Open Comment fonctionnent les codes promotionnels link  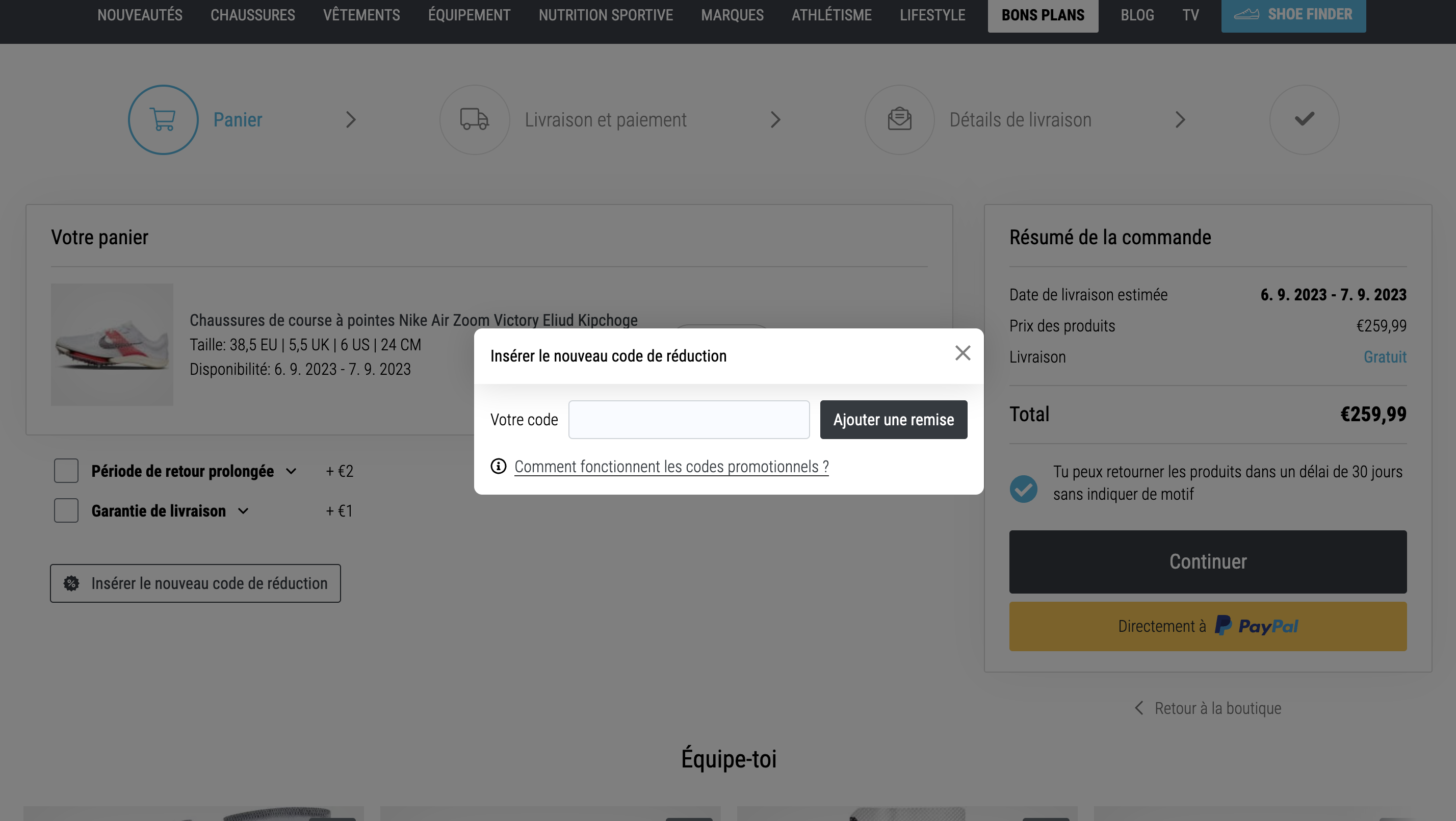click(671, 467)
